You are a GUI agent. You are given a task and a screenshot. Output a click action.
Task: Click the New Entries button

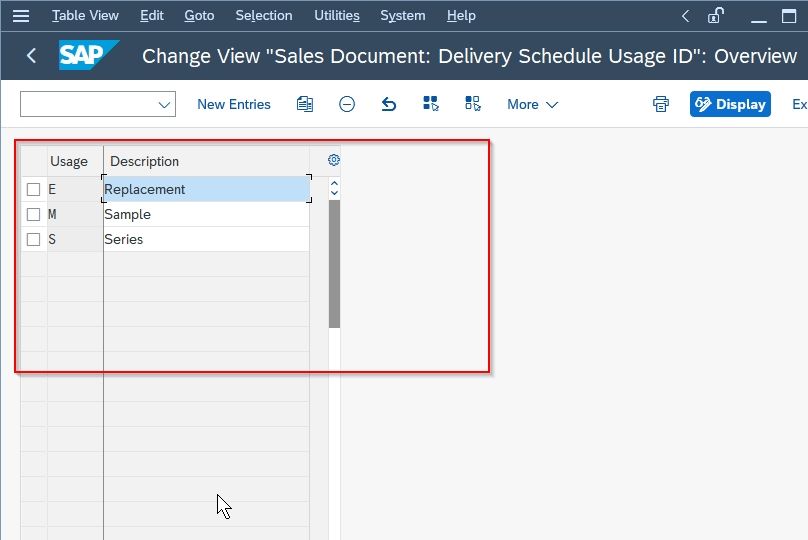click(234, 104)
